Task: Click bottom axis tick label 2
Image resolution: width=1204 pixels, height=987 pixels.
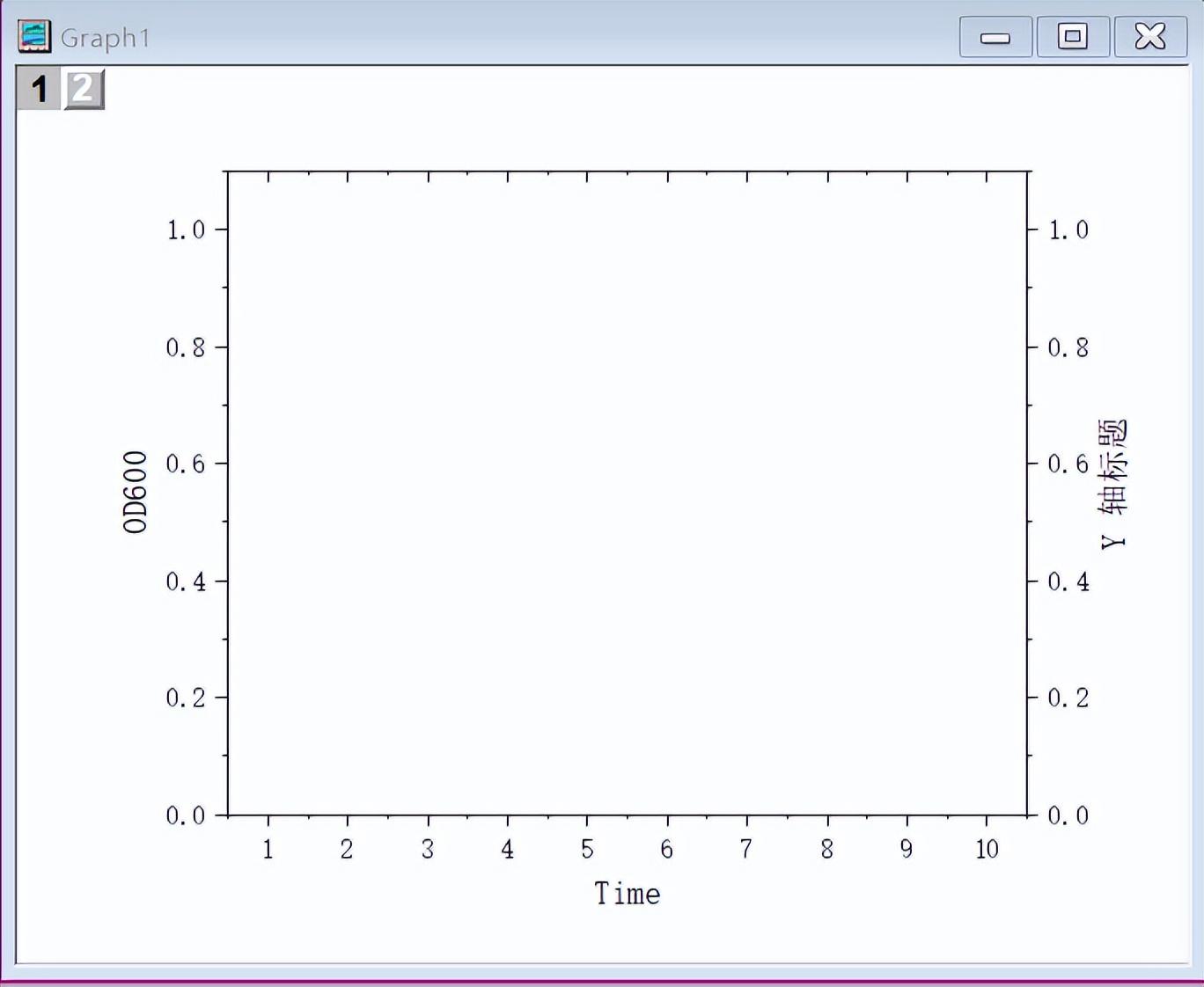Action: pyautogui.click(x=347, y=849)
